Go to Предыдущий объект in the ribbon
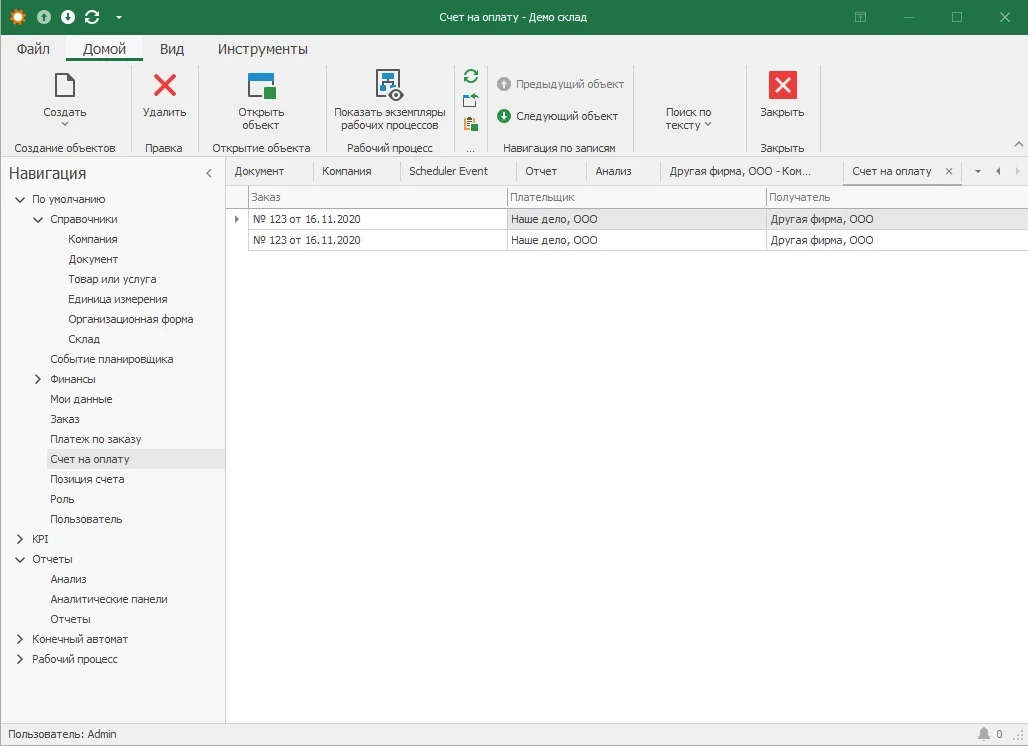 560,84
